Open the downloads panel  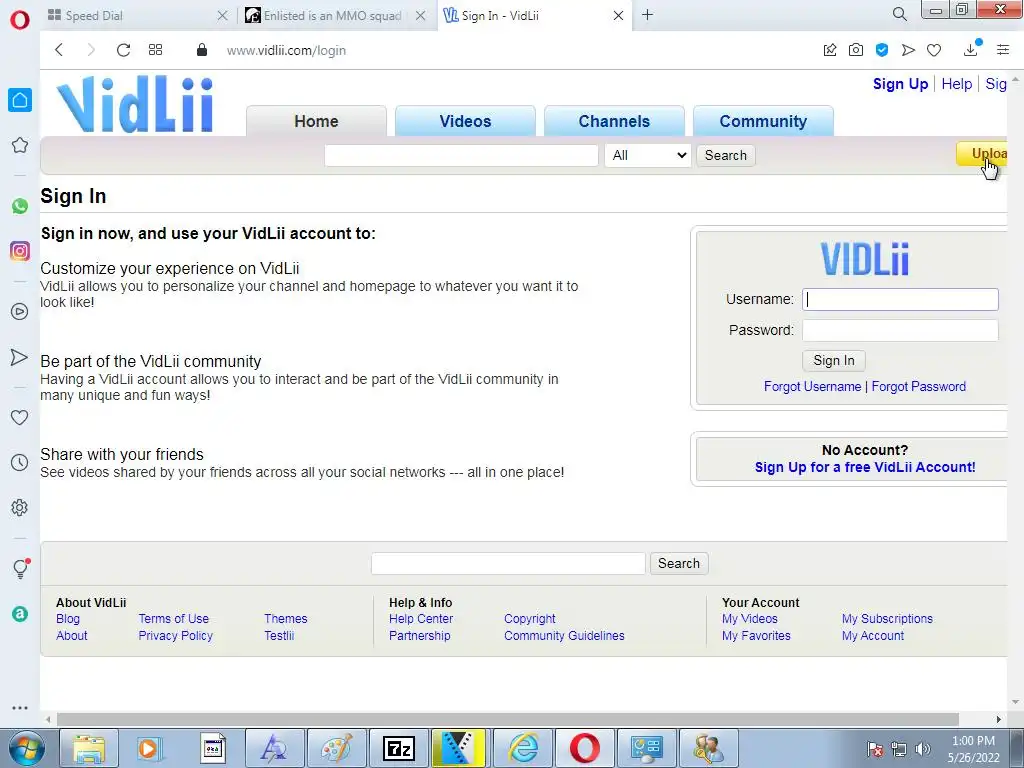pos(971,49)
